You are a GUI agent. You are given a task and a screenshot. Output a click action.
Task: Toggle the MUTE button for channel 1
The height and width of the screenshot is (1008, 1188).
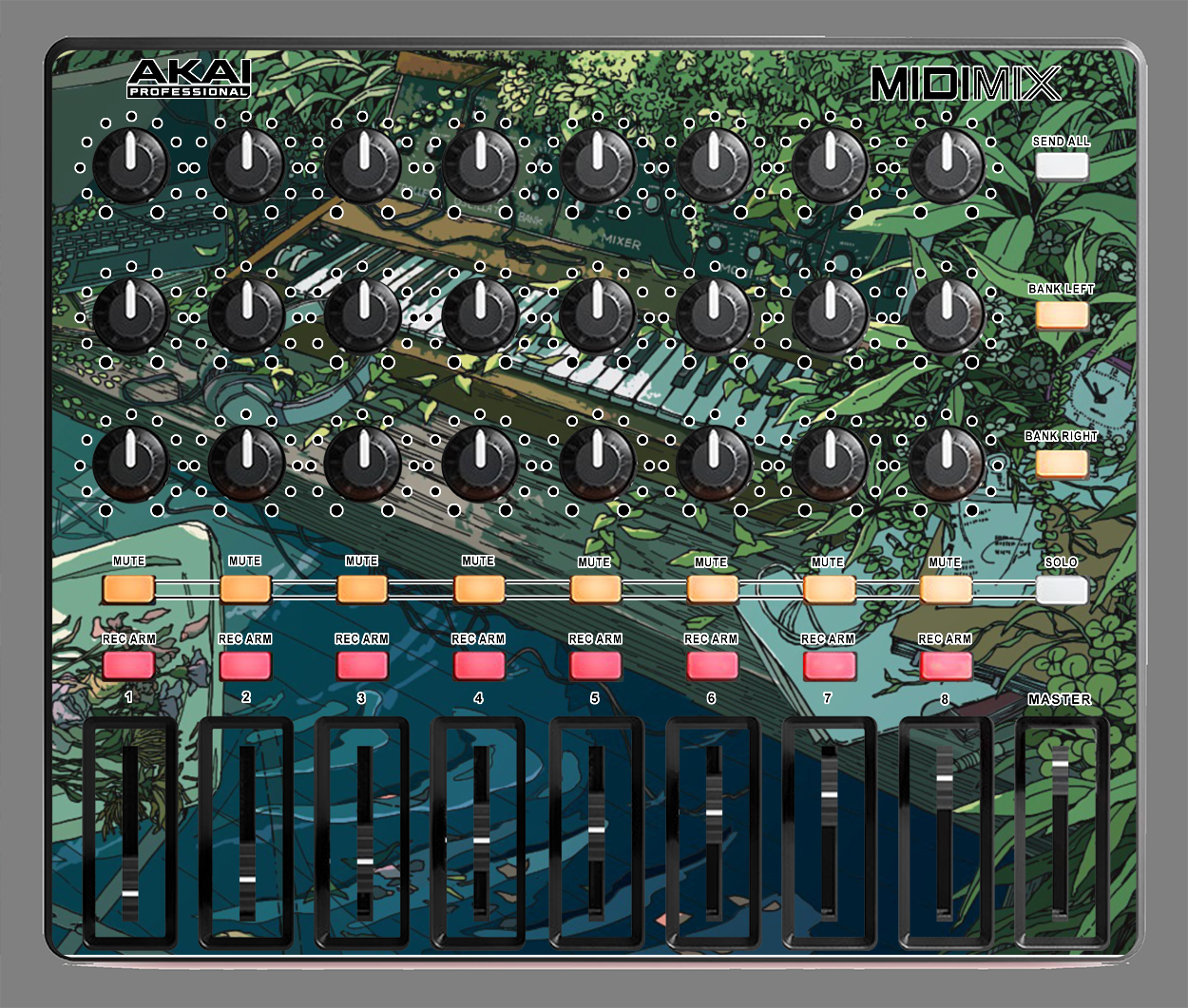128,589
